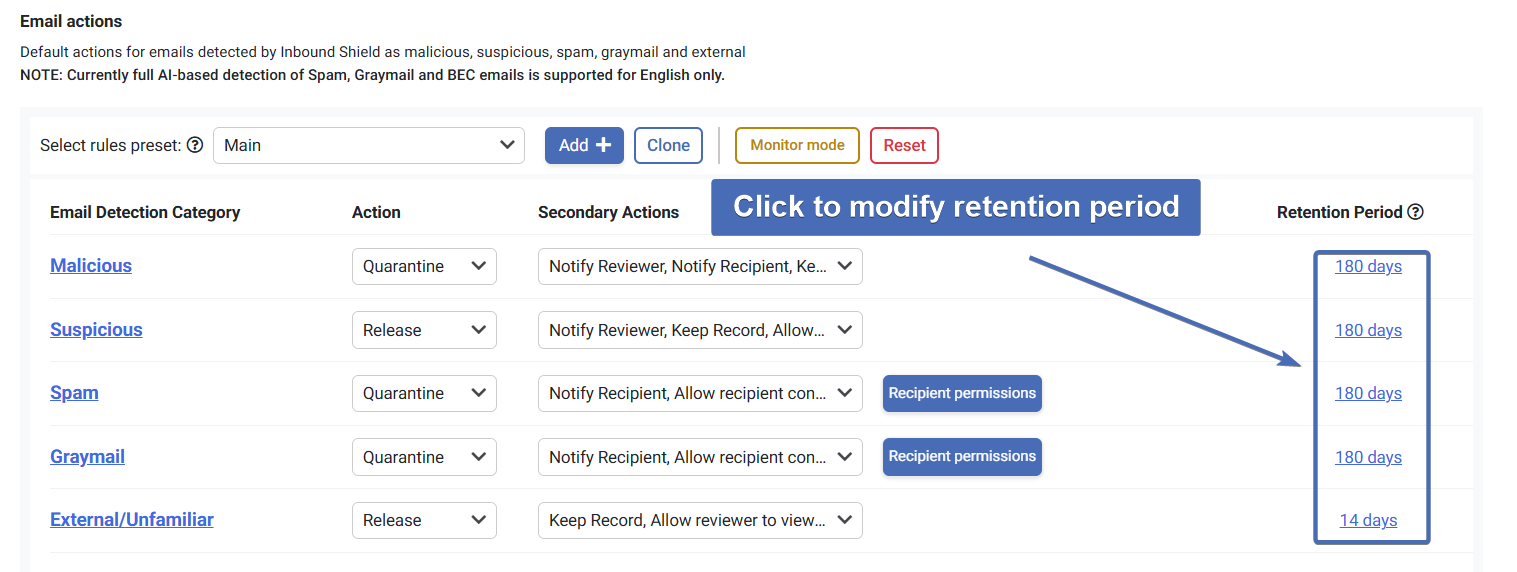Image resolution: width=1517 pixels, height=572 pixels.
Task: Modify the 180 days retention for Malicious
Action: [x=1368, y=266]
